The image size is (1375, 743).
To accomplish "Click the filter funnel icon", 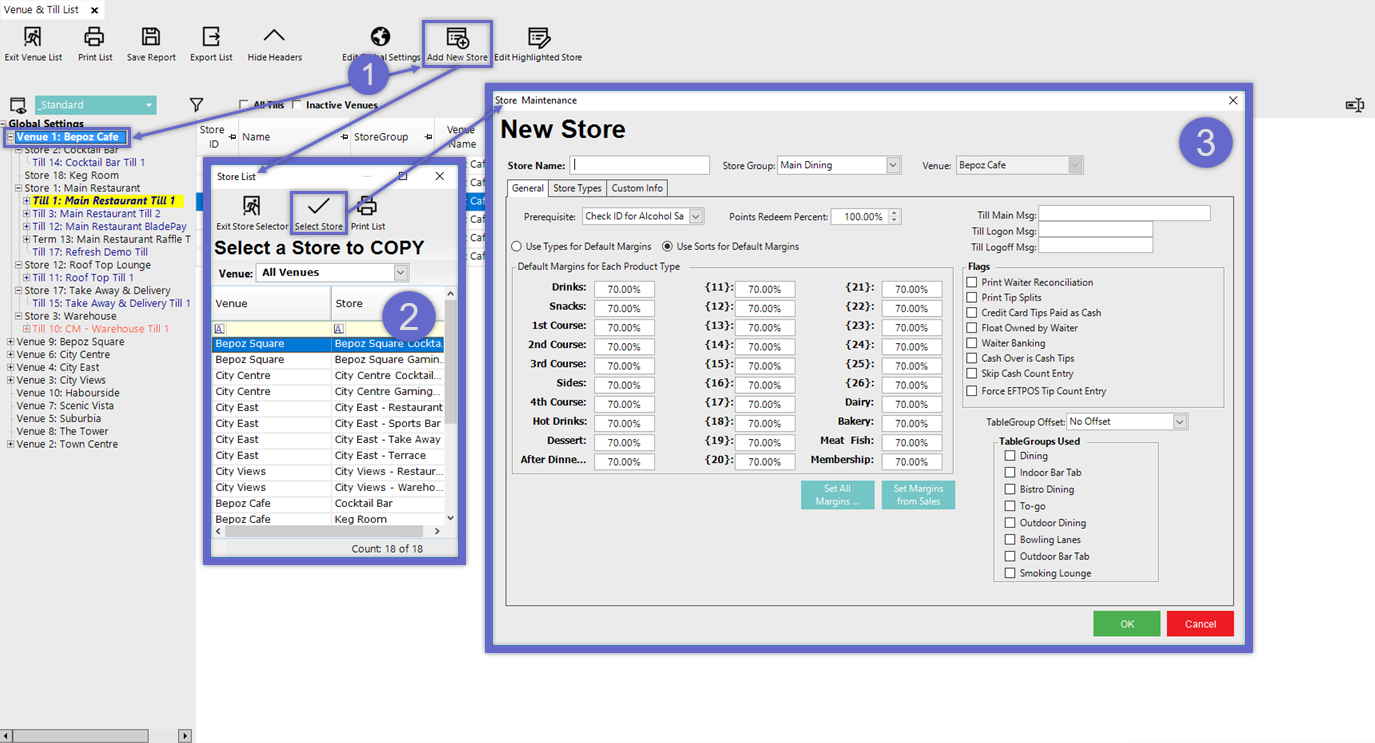I will tap(197, 105).
